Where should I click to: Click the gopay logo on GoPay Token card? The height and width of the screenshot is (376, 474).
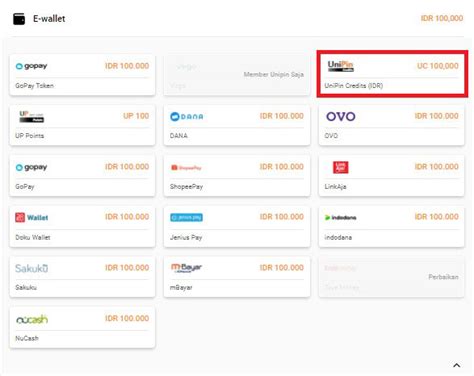[31, 66]
